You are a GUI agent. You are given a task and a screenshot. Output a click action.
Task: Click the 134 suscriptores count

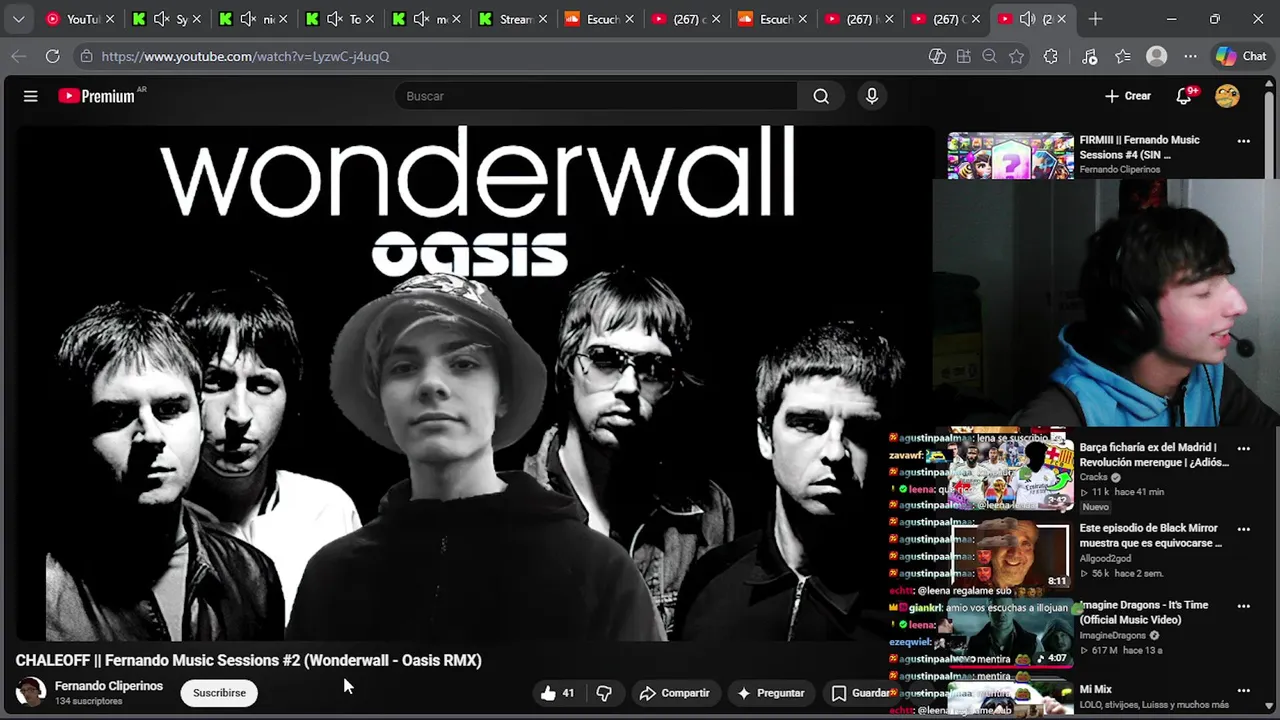pyautogui.click(x=88, y=702)
